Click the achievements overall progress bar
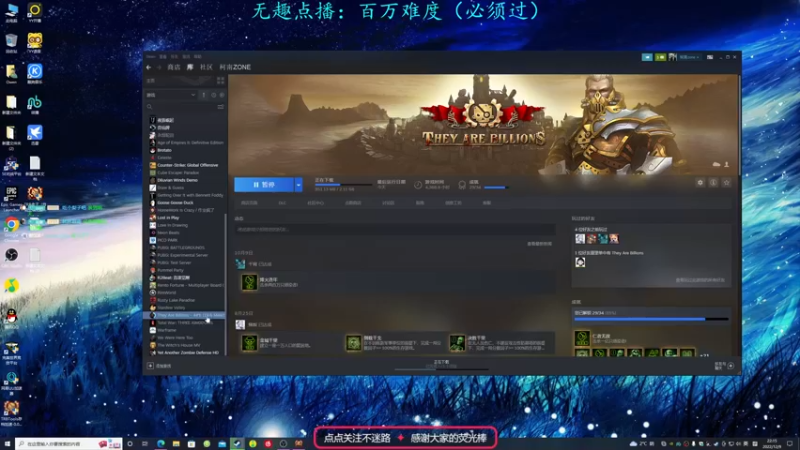The image size is (800, 450). (651, 319)
